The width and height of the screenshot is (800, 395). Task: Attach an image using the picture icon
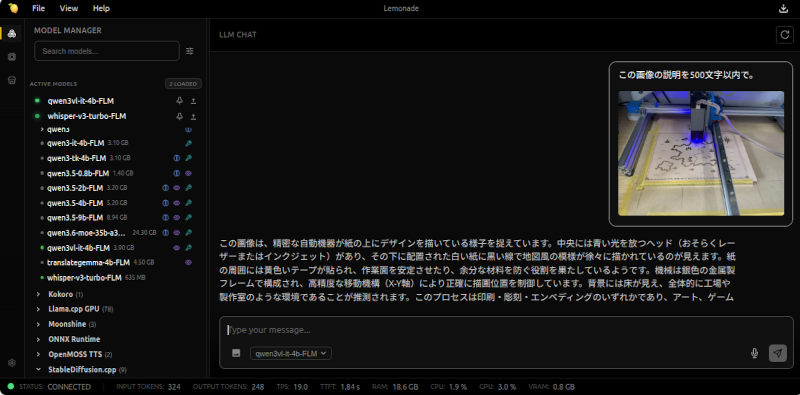(x=236, y=353)
